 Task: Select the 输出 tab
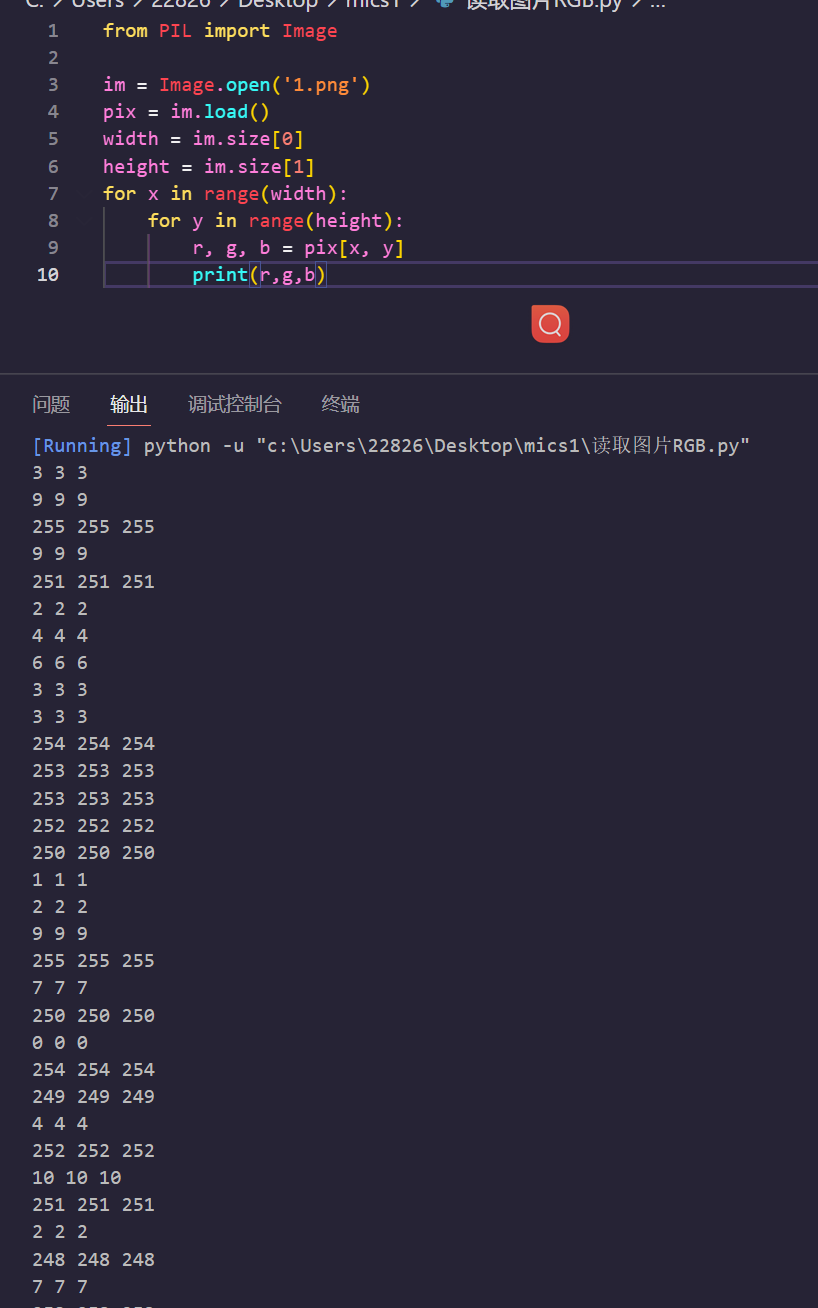(x=128, y=404)
